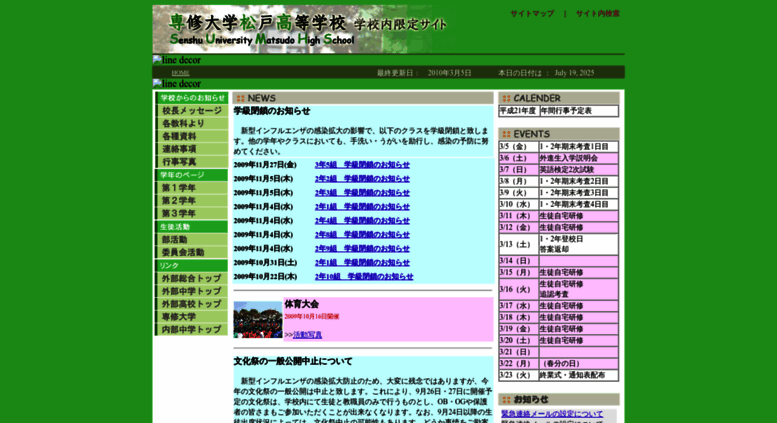Open 各種資料 sidebar item
The width and height of the screenshot is (777, 423).
192,136
